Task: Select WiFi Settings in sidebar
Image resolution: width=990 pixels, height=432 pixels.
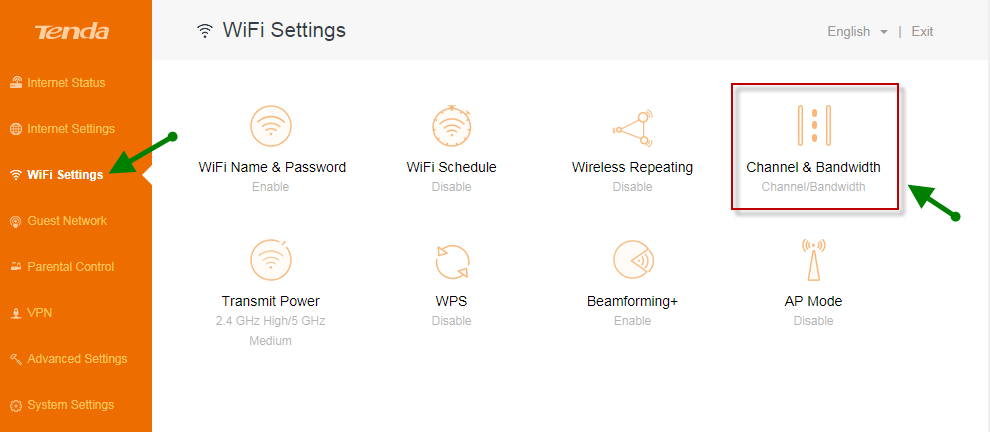Action: (x=57, y=175)
